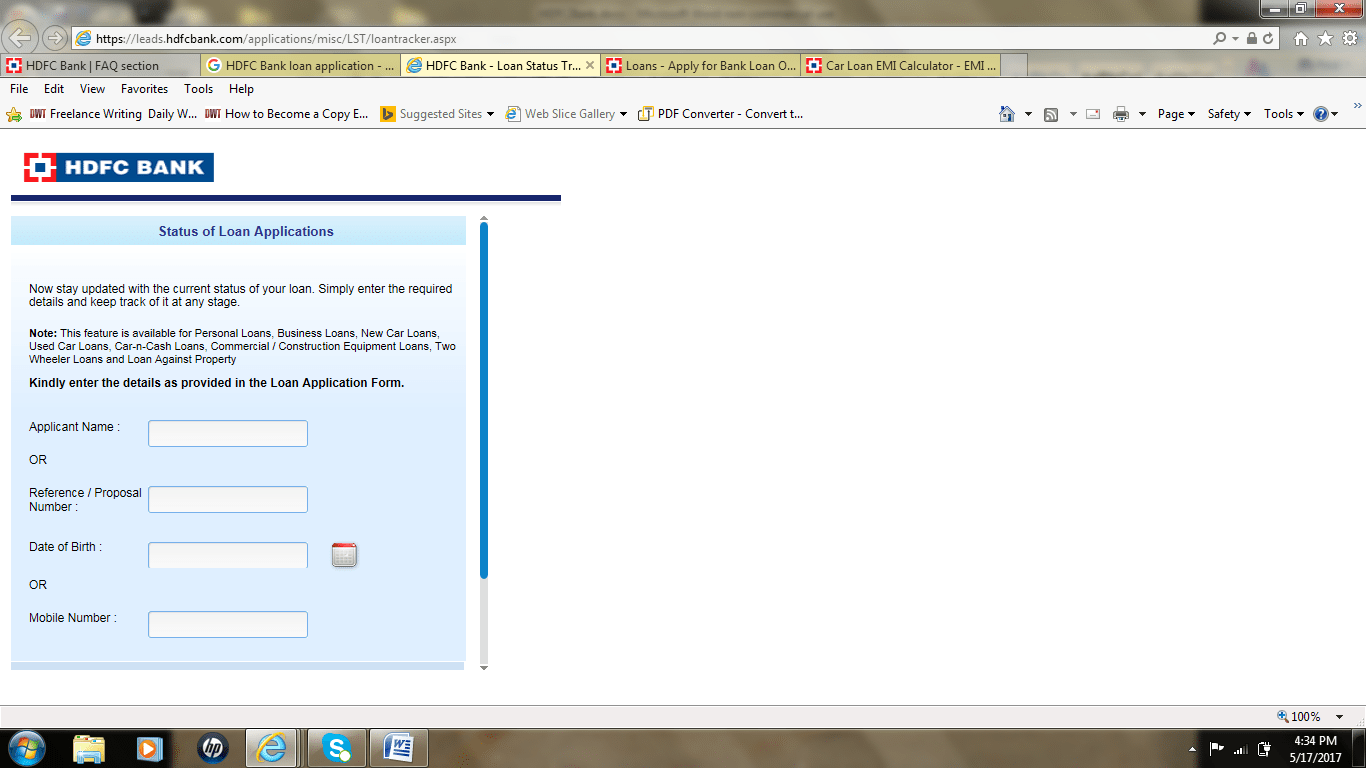Open the Help icon dropdown arrow
1366x768 pixels.
[x=1335, y=114]
